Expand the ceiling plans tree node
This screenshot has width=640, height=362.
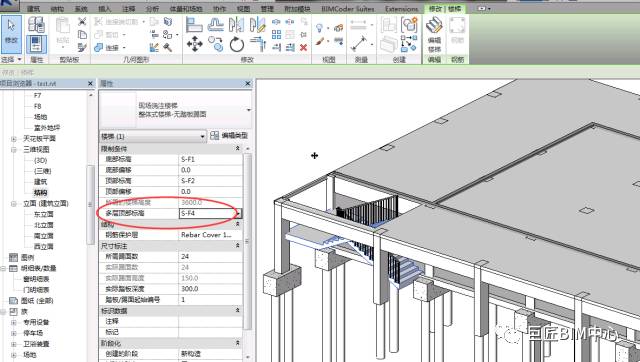click(14, 139)
